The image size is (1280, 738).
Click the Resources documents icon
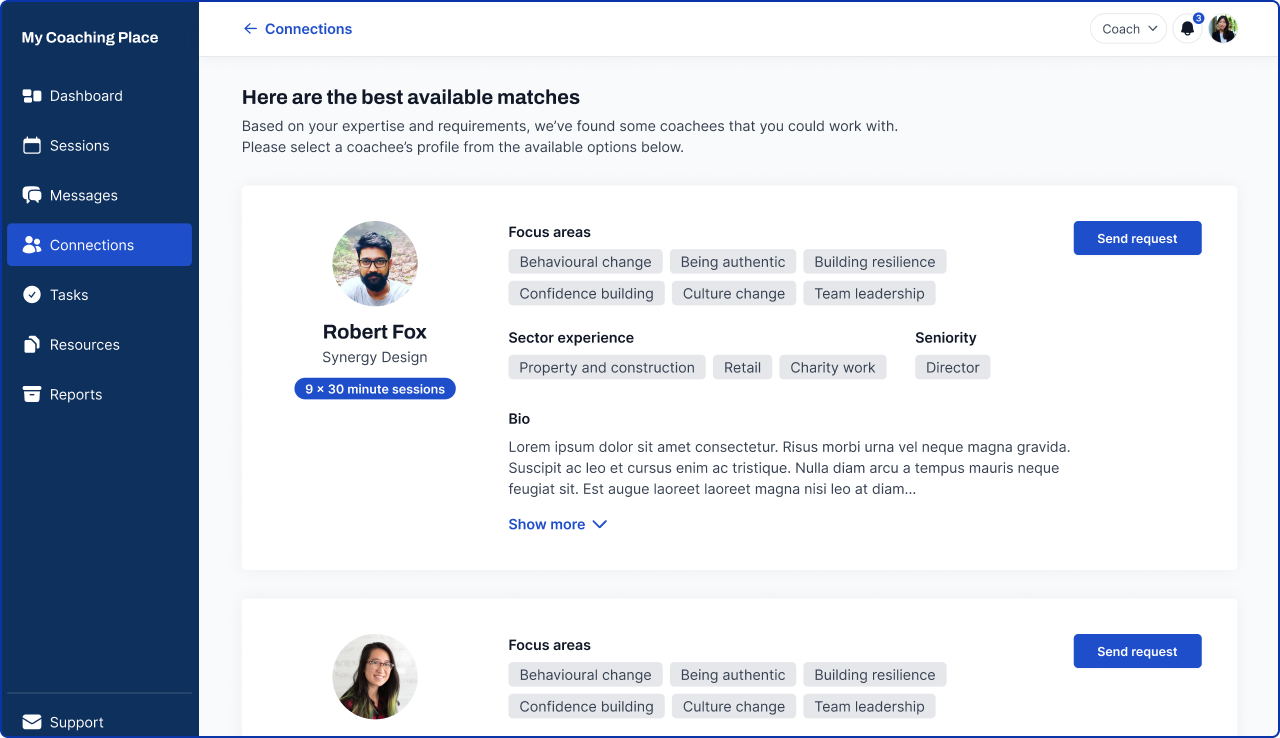(32, 345)
